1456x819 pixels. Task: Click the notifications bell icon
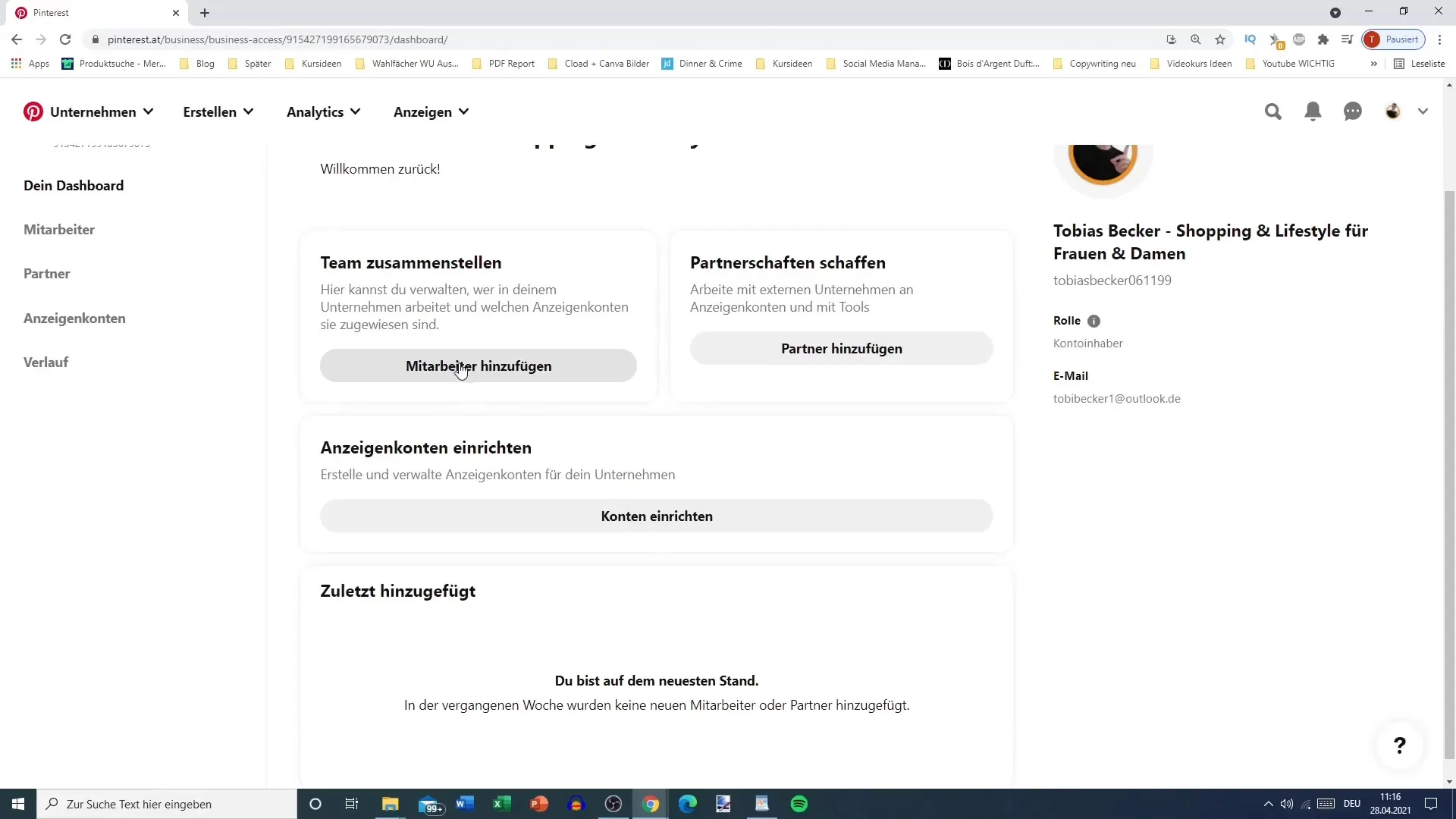tap(1313, 111)
